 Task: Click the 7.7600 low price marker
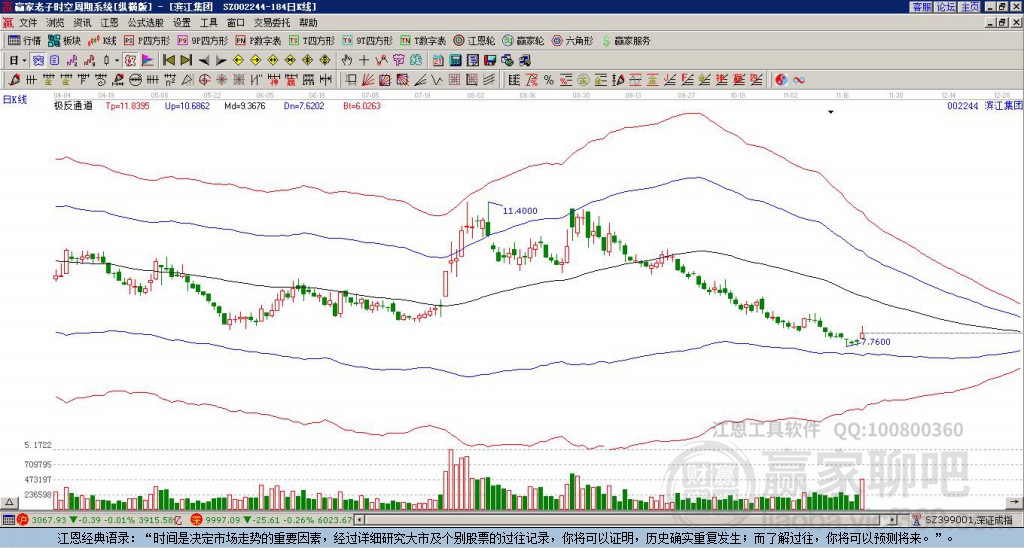875,342
